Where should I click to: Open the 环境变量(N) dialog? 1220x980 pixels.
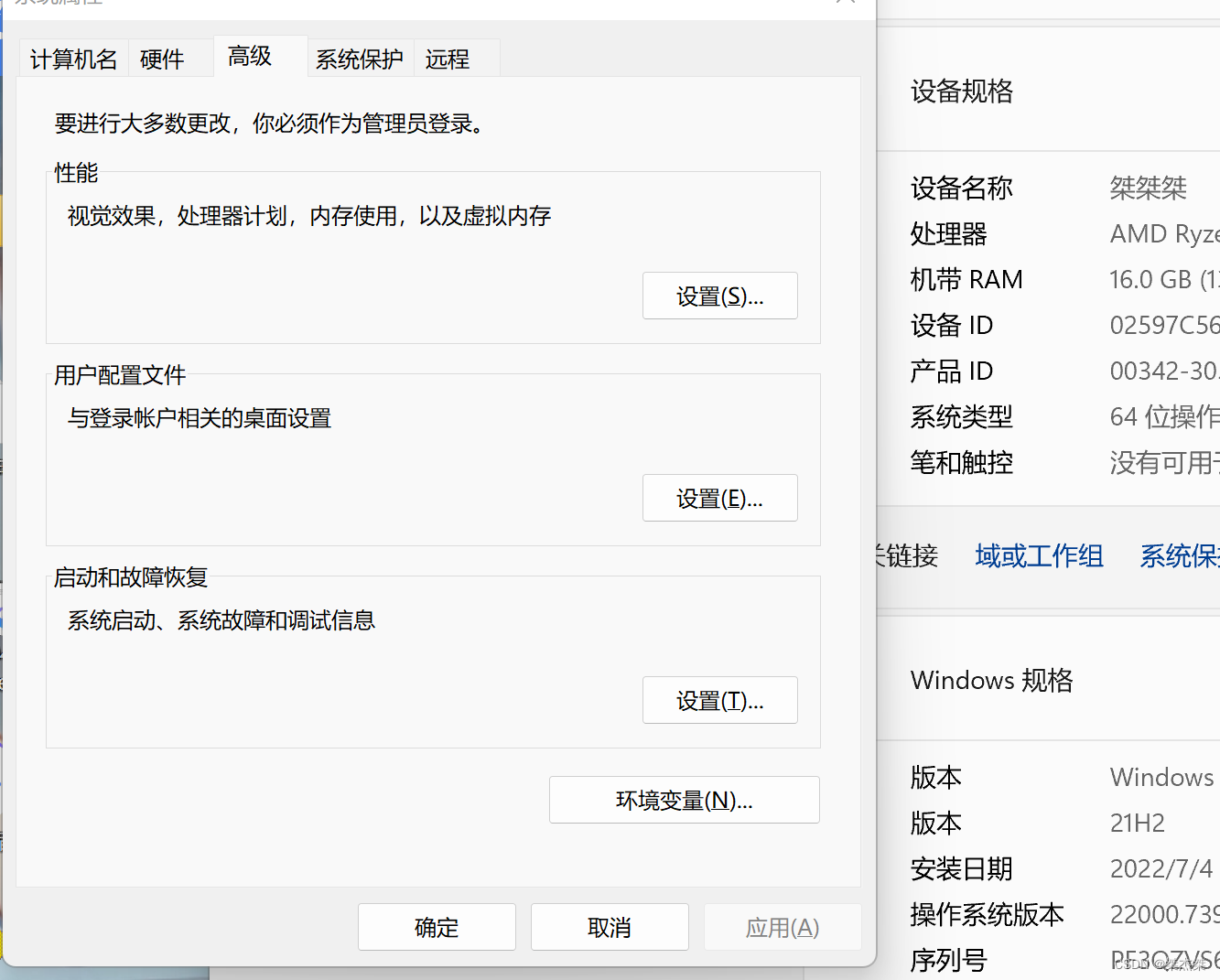coord(684,800)
